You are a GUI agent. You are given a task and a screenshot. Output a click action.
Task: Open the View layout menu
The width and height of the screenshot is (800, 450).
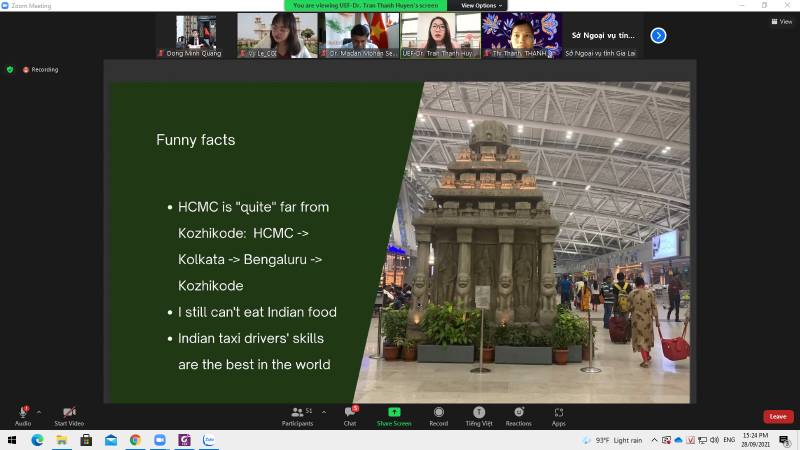(781, 21)
